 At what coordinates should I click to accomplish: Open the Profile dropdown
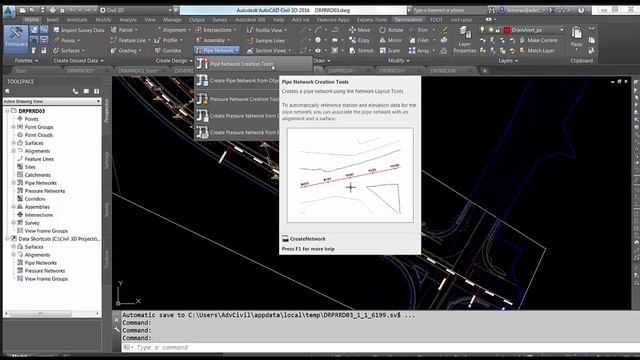pyautogui.click(x=169, y=40)
